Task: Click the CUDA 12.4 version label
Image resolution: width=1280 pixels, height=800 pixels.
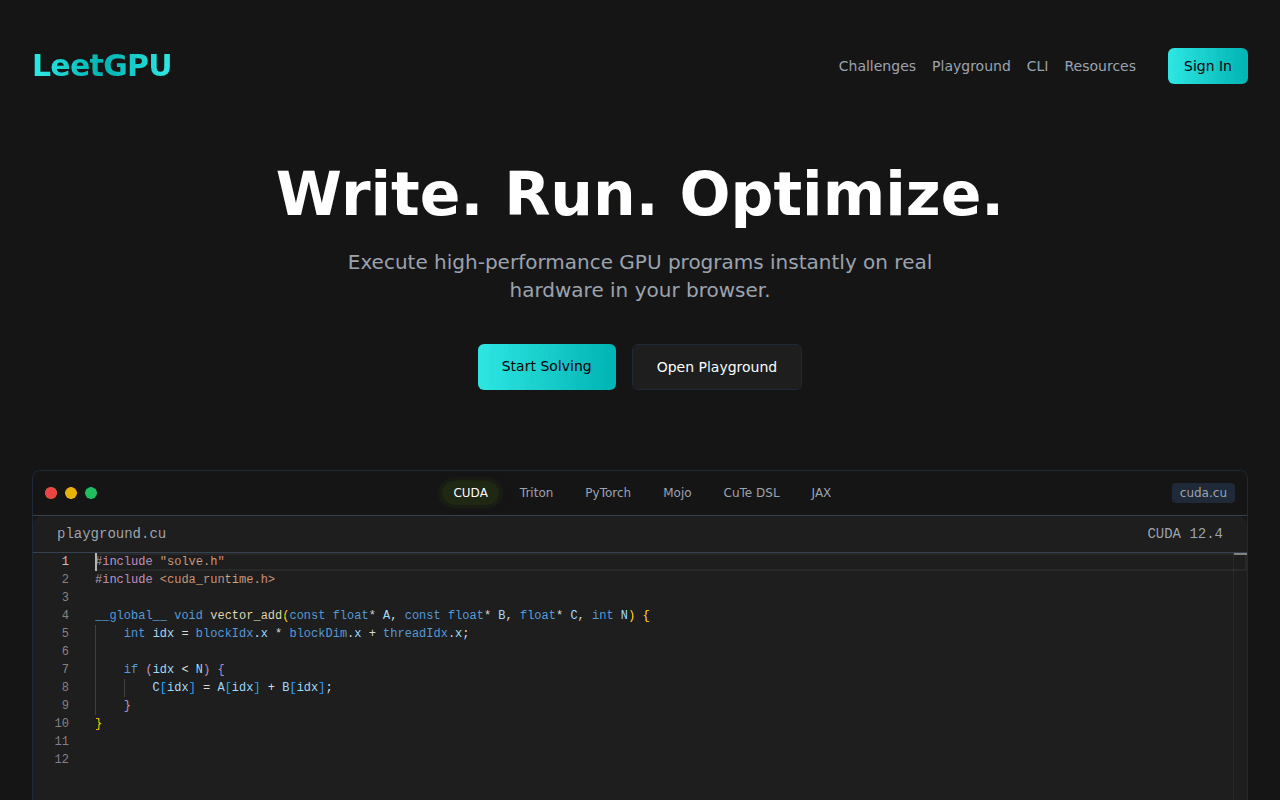Action: (x=1185, y=534)
